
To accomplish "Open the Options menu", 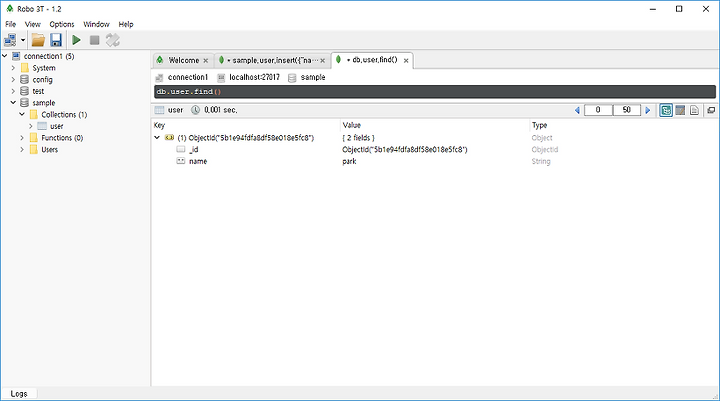I will coord(62,24).
